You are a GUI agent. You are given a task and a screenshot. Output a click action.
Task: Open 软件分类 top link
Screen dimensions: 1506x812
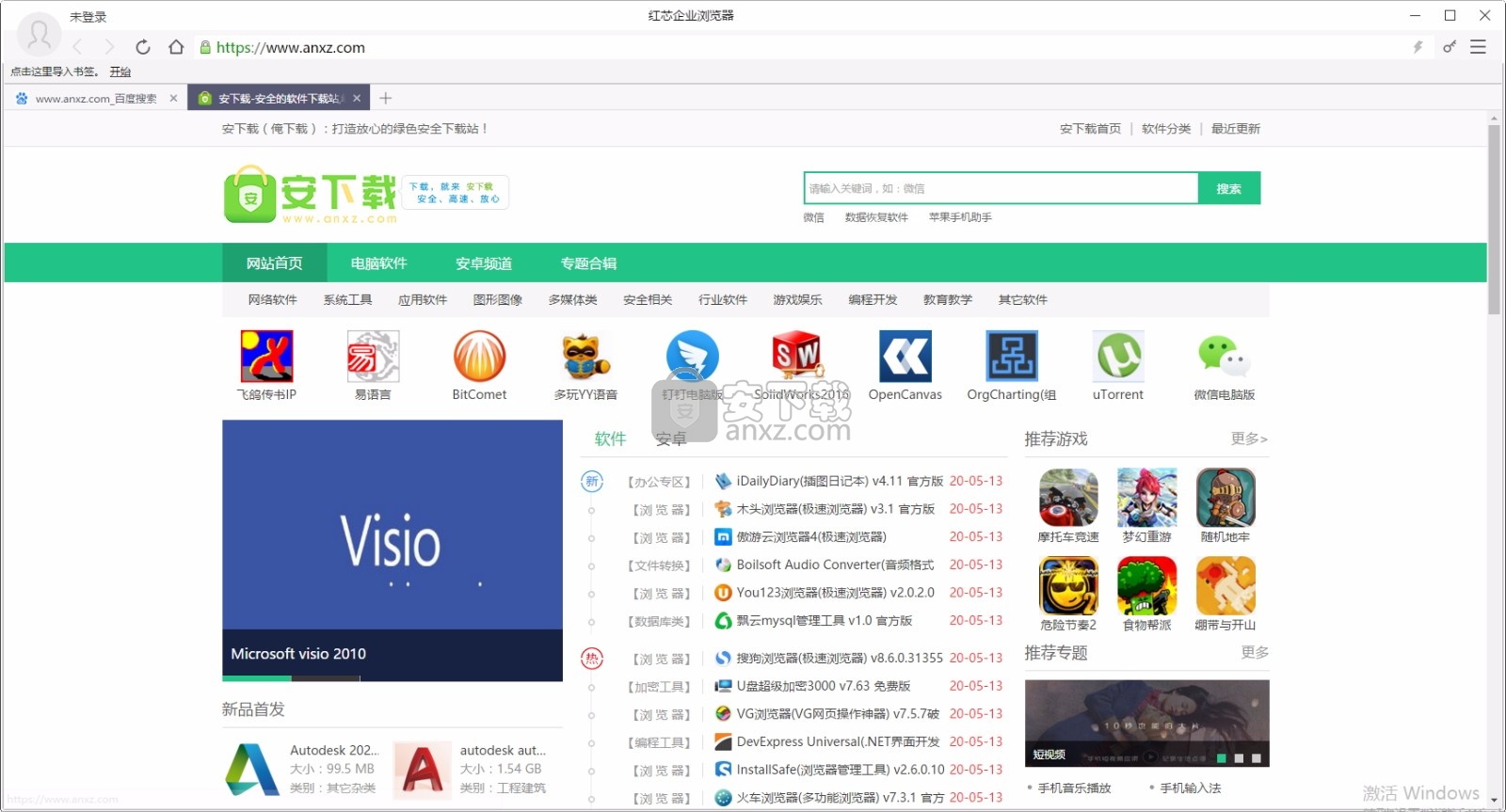(x=1166, y=129)
